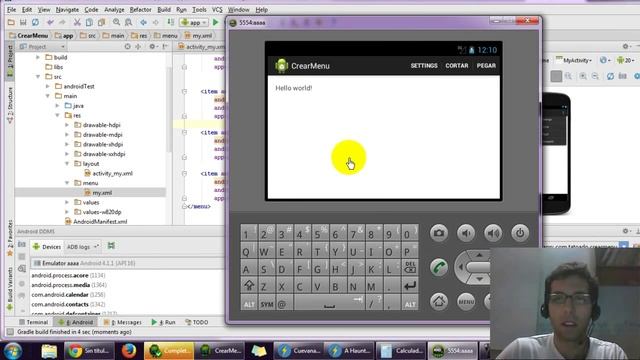Screen dimensions: 640x360
Task: Open the Terminal tool window tab
Action: (x=33, y=322)
